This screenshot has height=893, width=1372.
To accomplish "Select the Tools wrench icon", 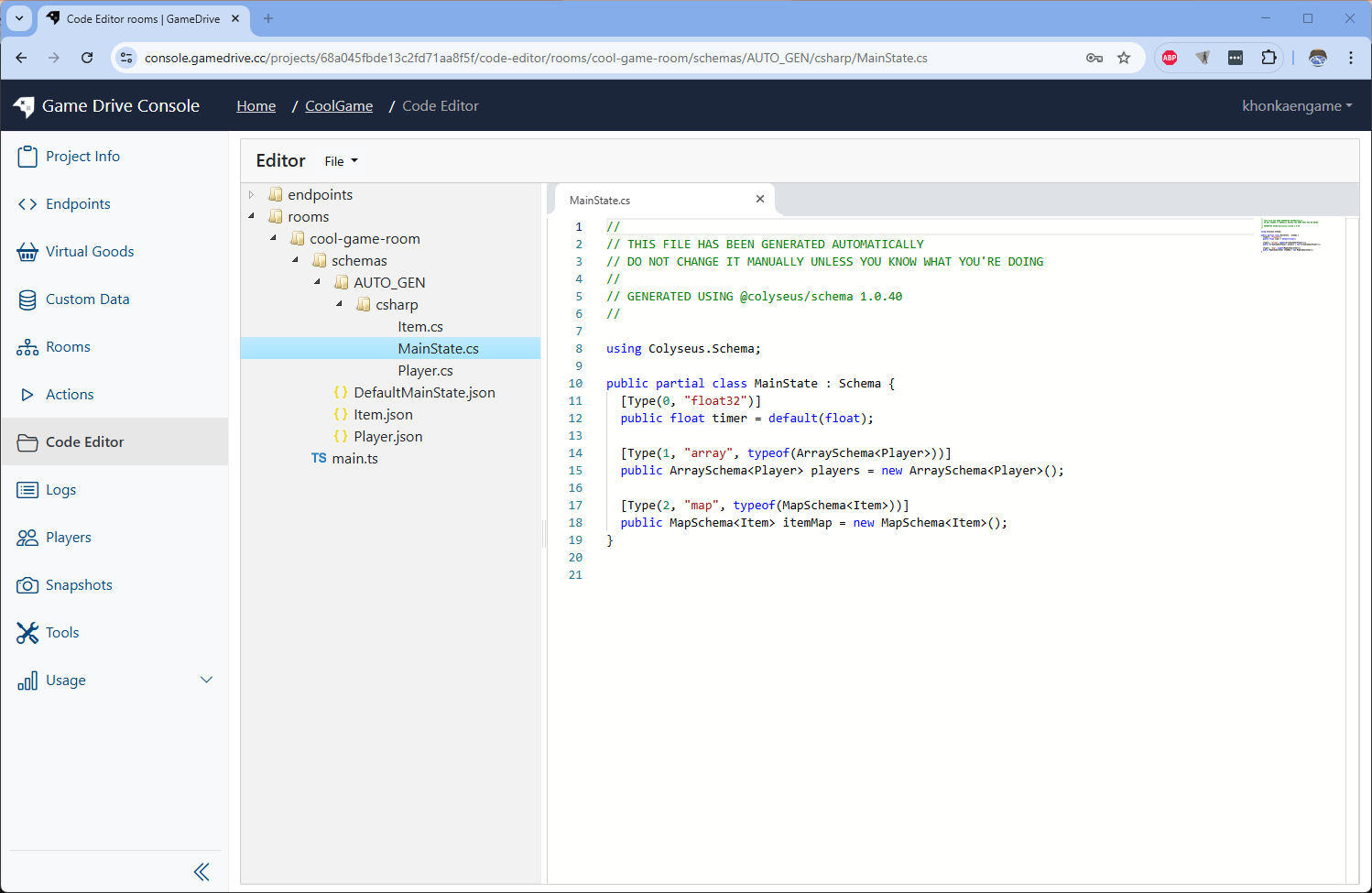I will (28, 632).
